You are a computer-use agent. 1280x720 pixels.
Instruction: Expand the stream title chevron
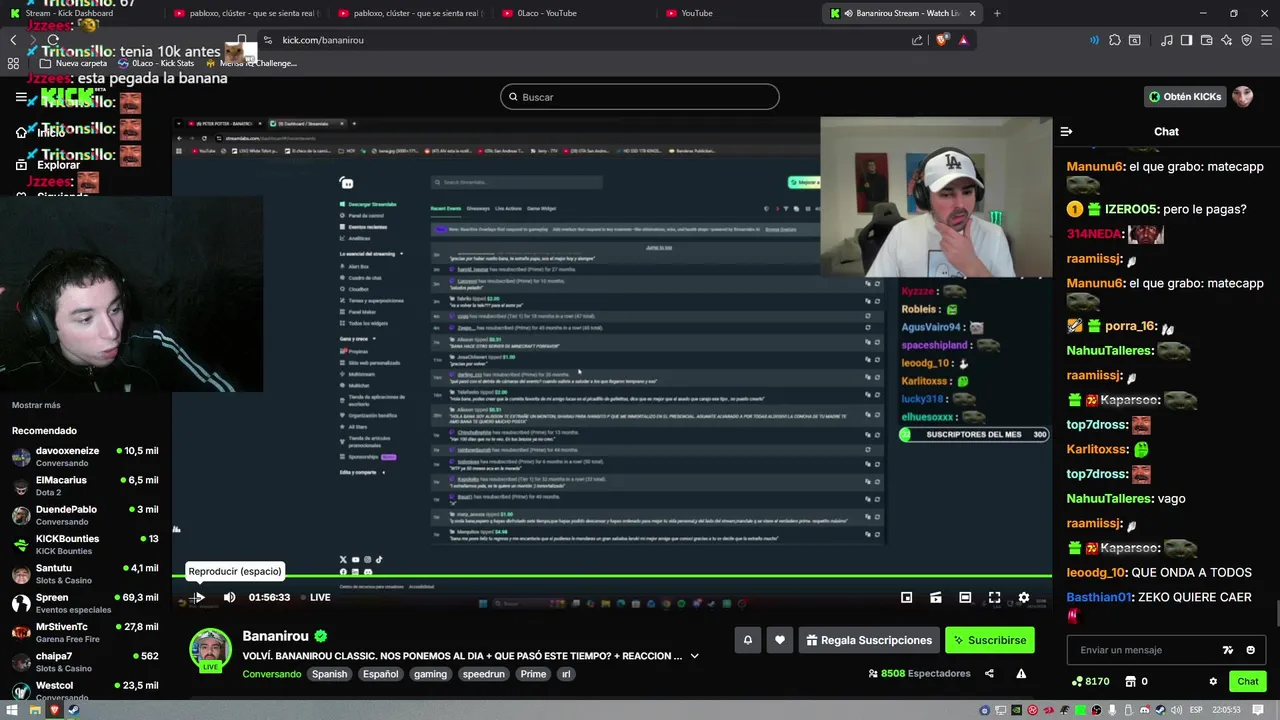[x=694, y=656]
